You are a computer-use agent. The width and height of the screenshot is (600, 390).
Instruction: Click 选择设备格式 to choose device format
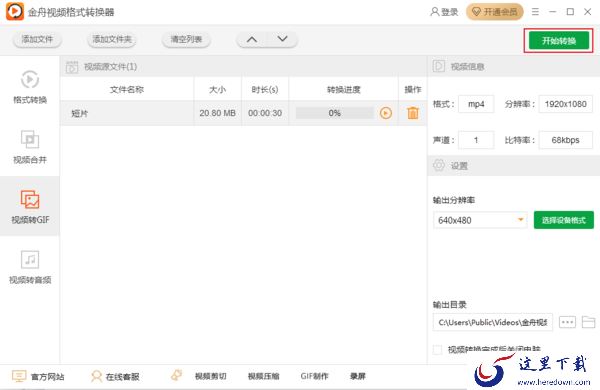564,220
